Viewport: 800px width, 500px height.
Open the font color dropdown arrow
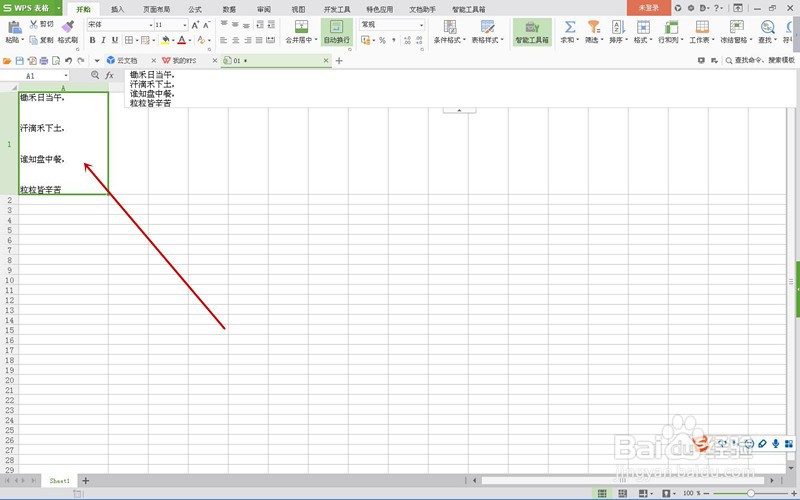click(190, 40)
